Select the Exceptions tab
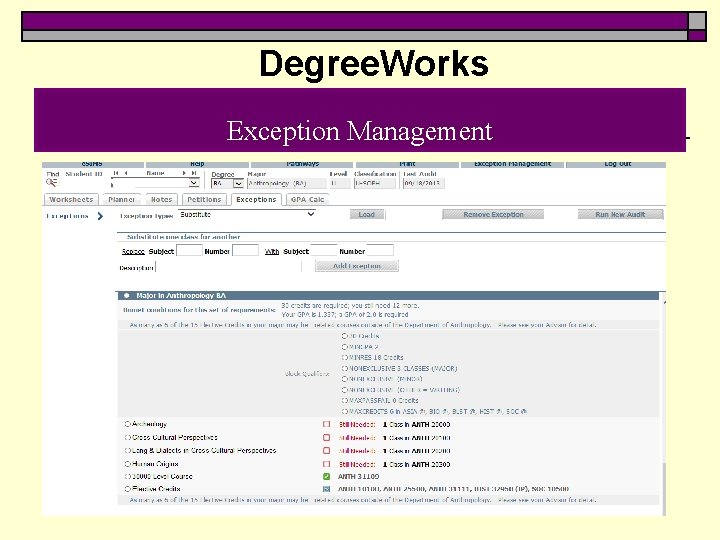720x540 pixels. [x=256, y=199]
